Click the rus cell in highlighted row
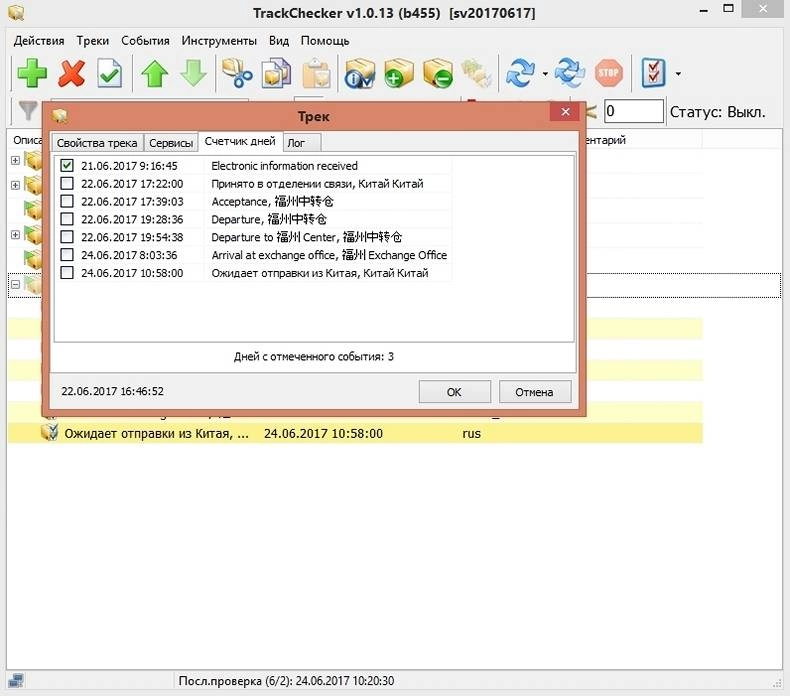 coord(472,434)
